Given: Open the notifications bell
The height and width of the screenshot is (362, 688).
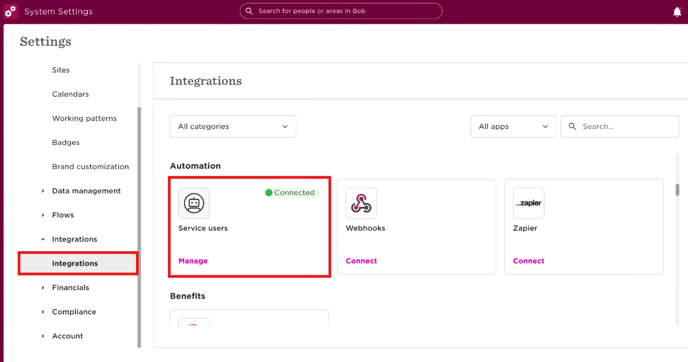Looking at the screenshot, I should 677,12.
